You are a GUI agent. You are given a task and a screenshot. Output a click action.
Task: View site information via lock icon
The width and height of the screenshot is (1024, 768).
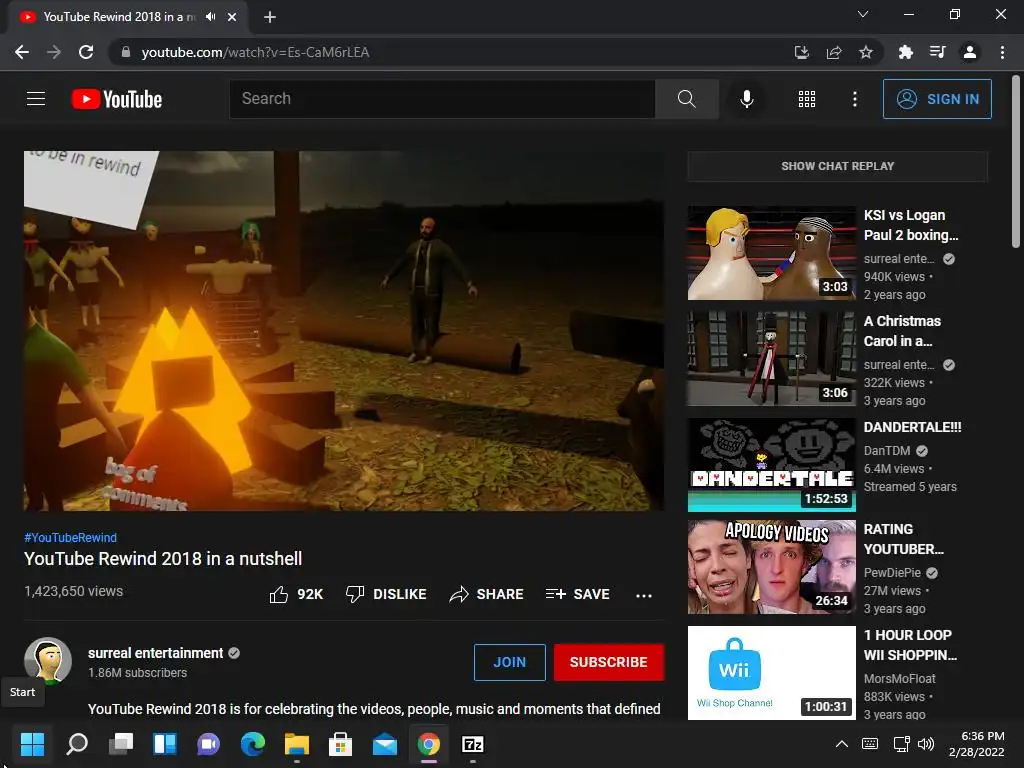point(125,52)
